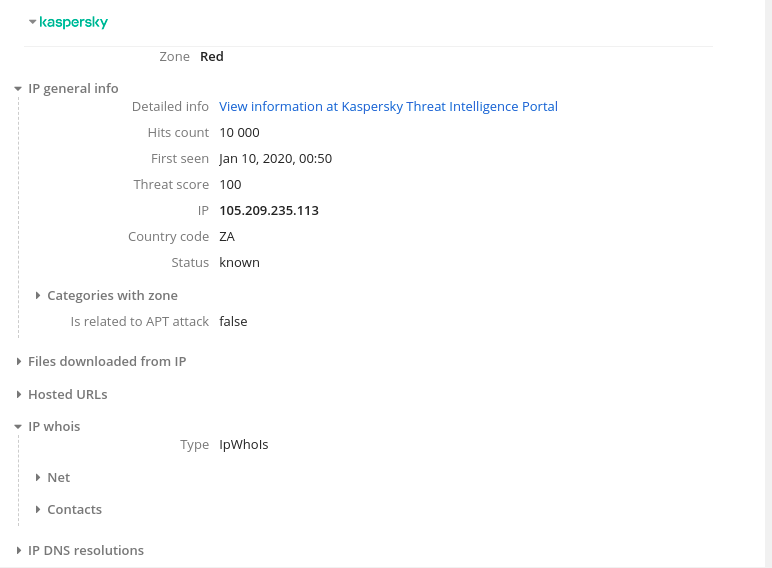Click the Status value known
This screenshot has width=772, height=568.
coord(239,262)
